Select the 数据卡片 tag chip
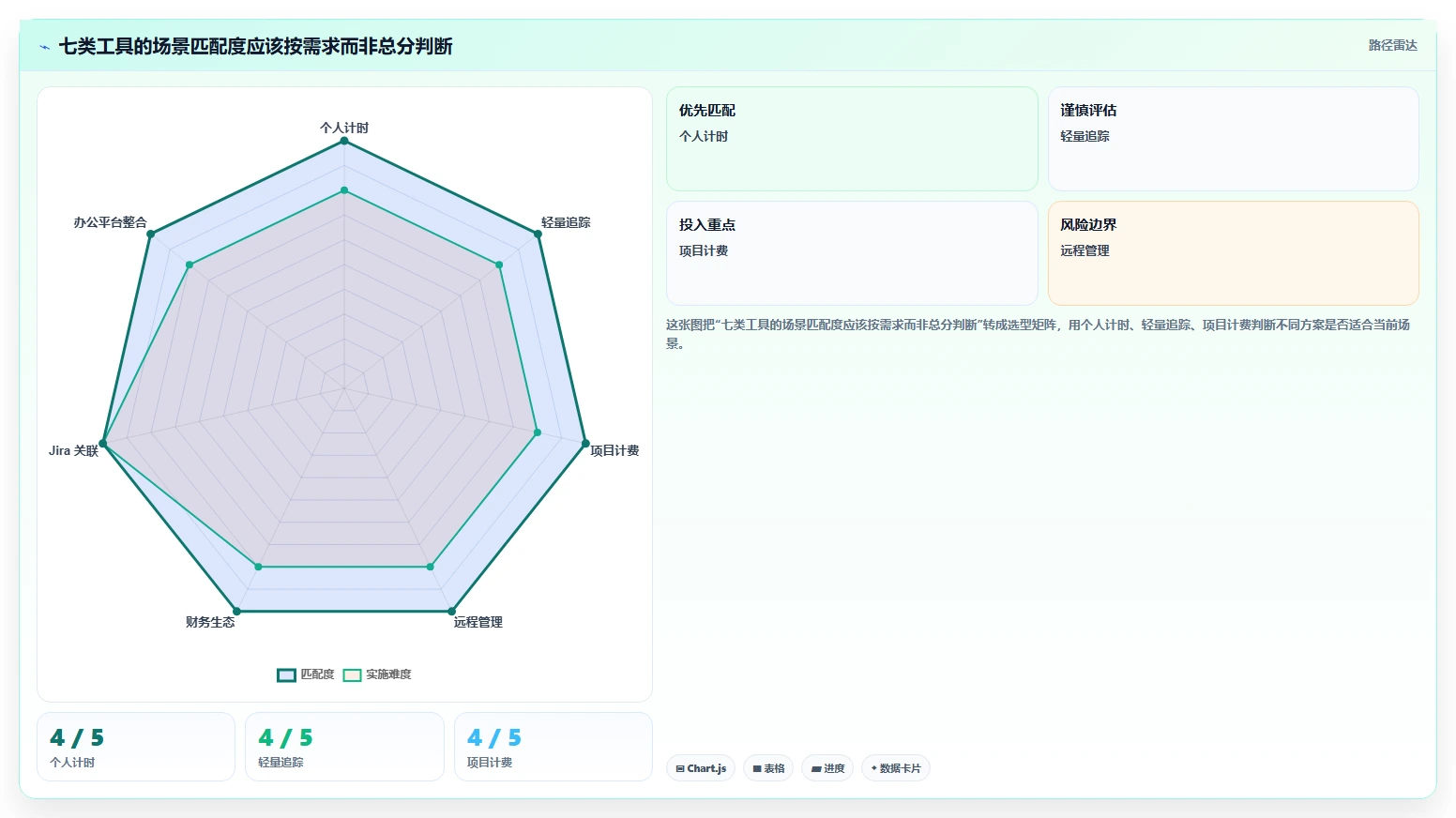Image resolution: width=1456 pixels, height=818 pixels. (x=896, y=768)
